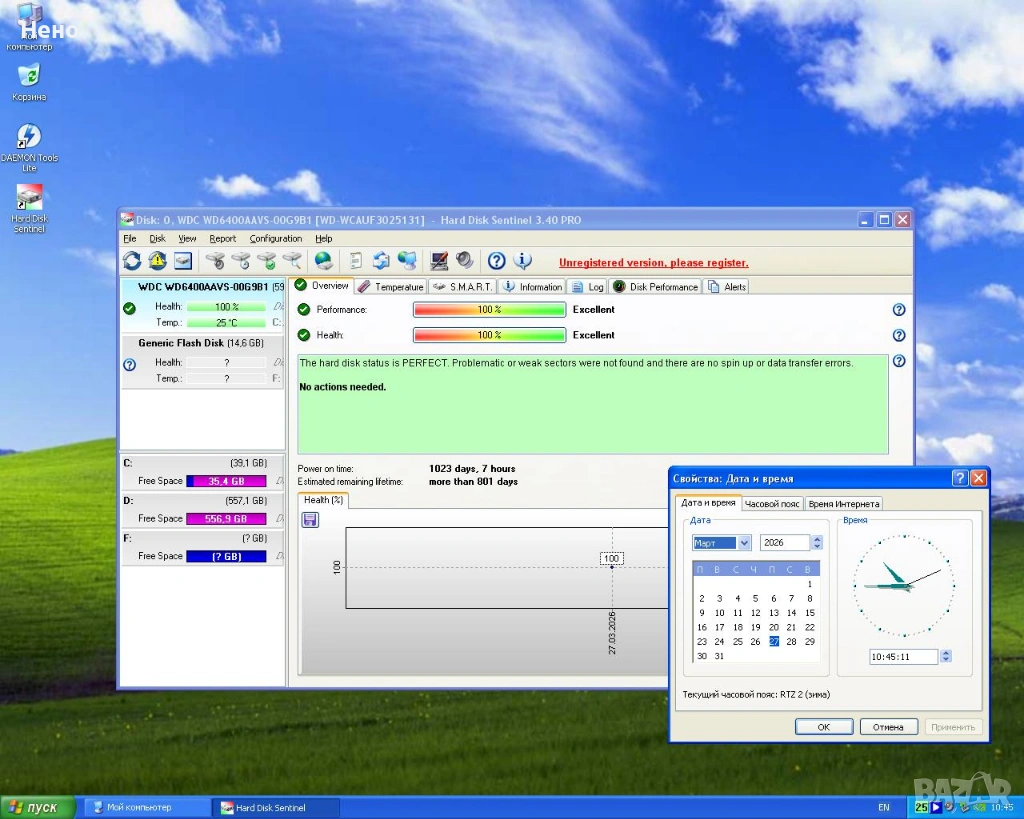Click the blue info icon in the toolbar

[522, 261]
